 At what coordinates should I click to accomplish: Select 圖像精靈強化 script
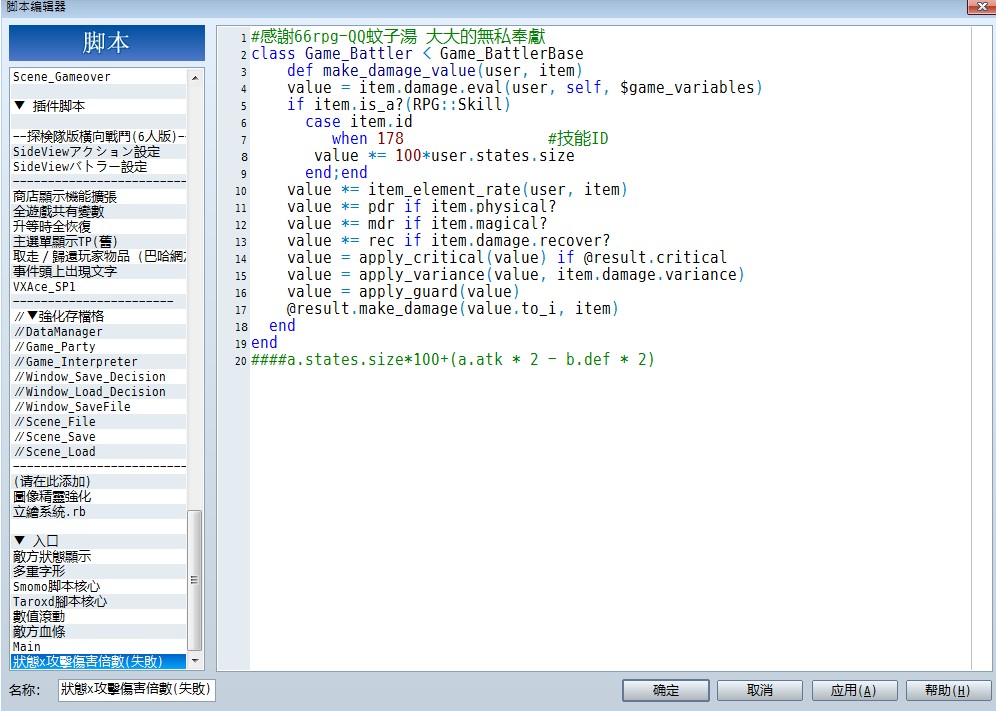pyautogui.click(x=98, y=497)
